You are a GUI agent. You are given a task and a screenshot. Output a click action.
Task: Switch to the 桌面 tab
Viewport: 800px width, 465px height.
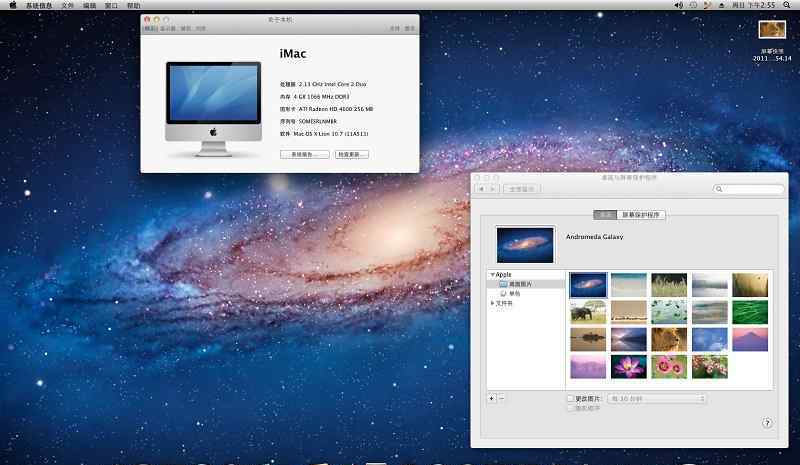pyautogui.click(x=605, y=215)
